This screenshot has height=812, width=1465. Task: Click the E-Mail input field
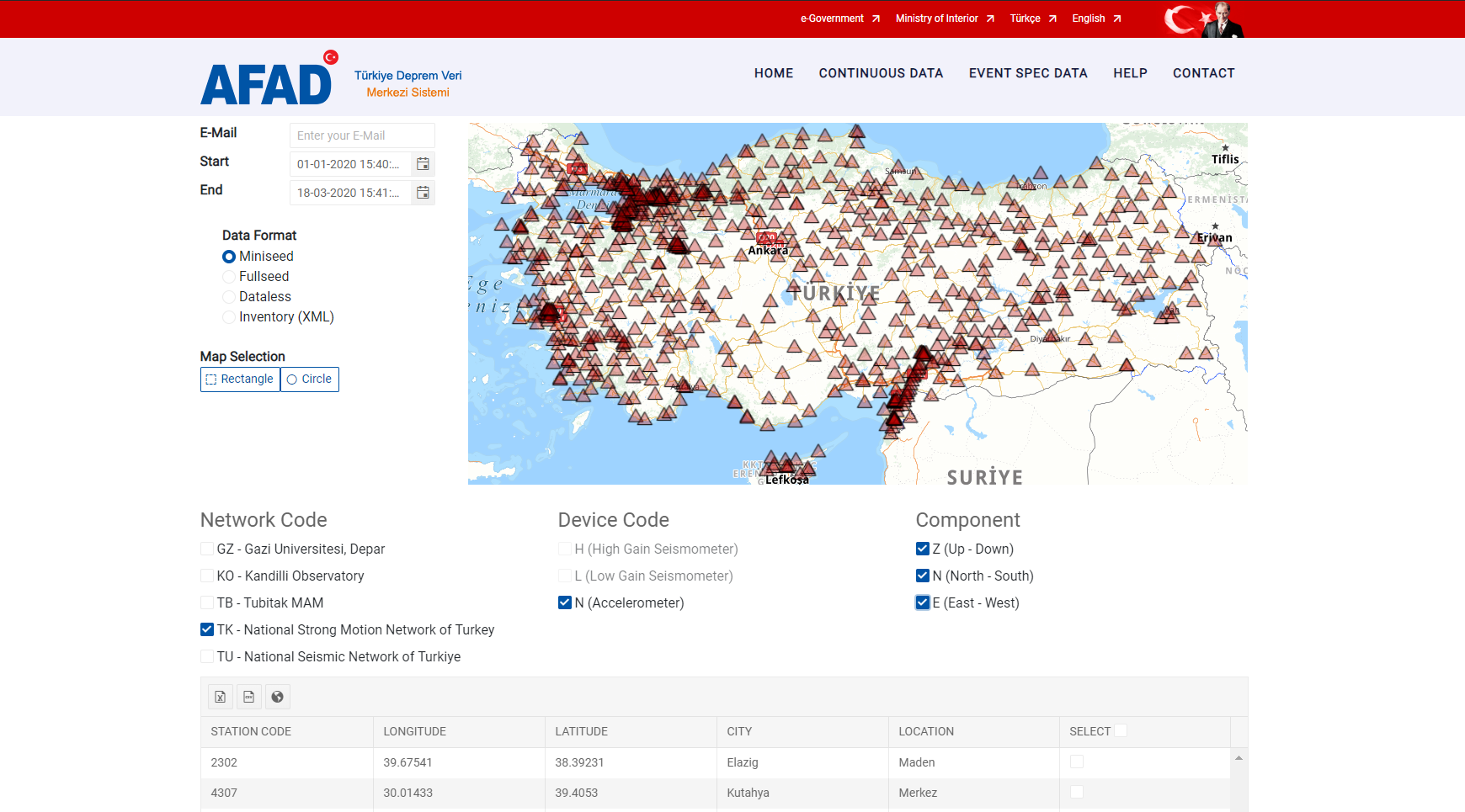coord(362,135)
